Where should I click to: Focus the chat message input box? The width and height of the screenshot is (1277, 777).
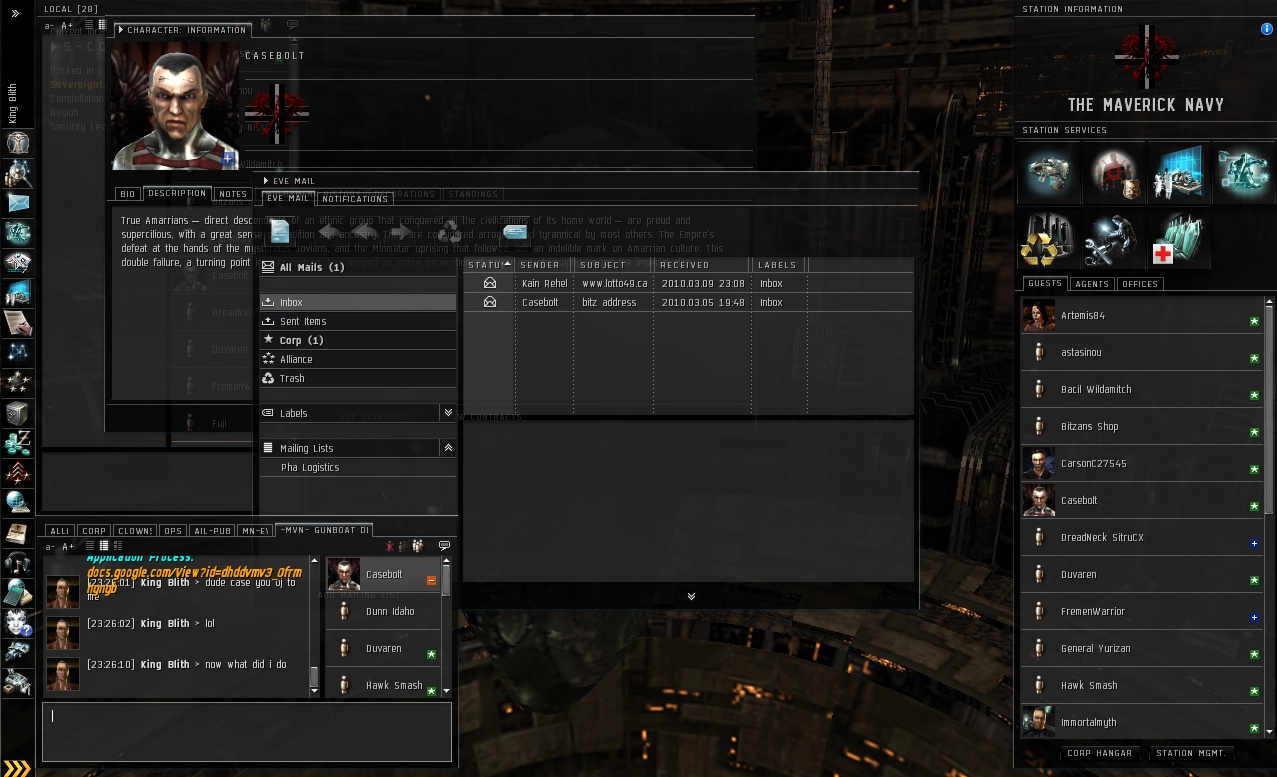(x=247, y=732)
